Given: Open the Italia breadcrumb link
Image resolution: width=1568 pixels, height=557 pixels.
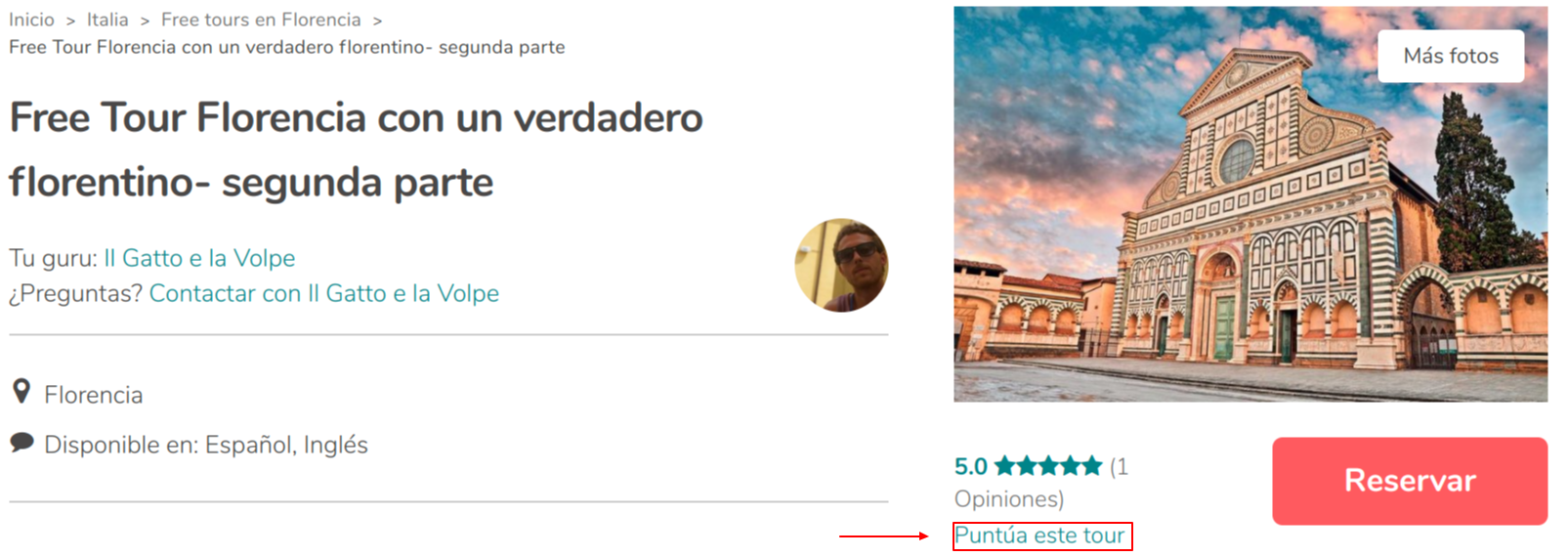Looking at the screenshot, I should 107,20.
